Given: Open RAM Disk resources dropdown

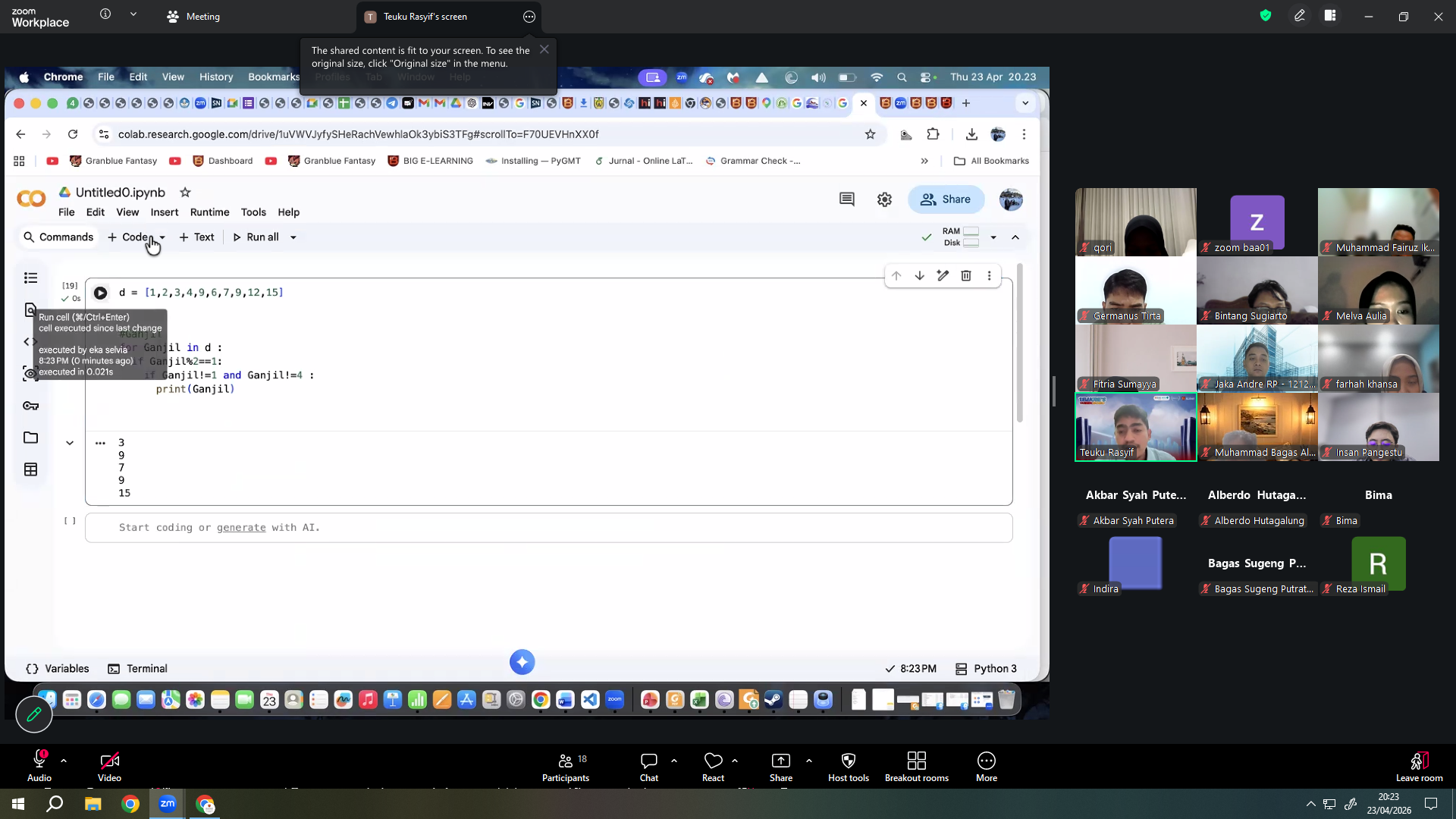Looking at the screenshot, I should (x=993, y=237).
